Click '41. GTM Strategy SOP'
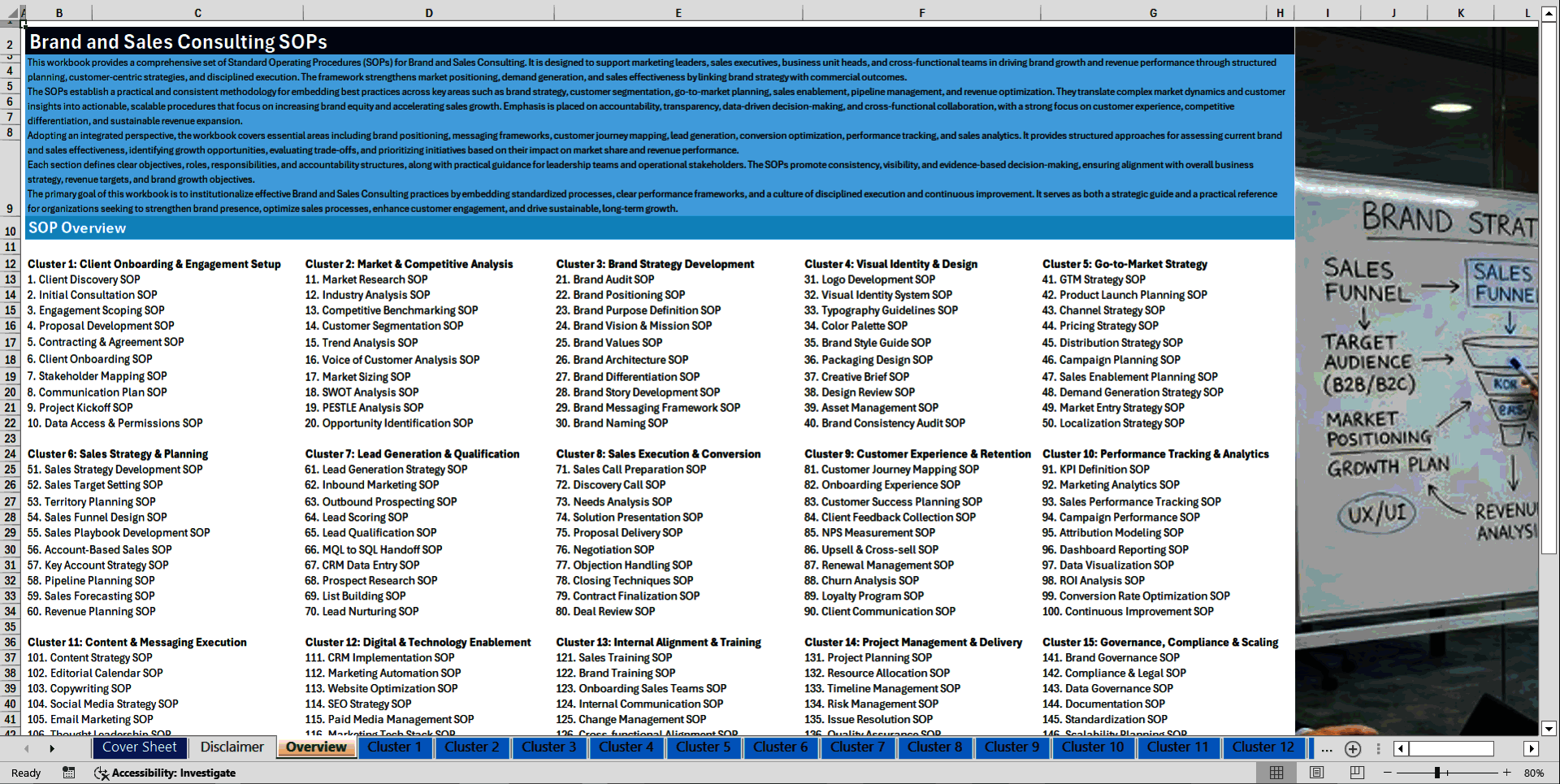 [x=1094, y=279]
